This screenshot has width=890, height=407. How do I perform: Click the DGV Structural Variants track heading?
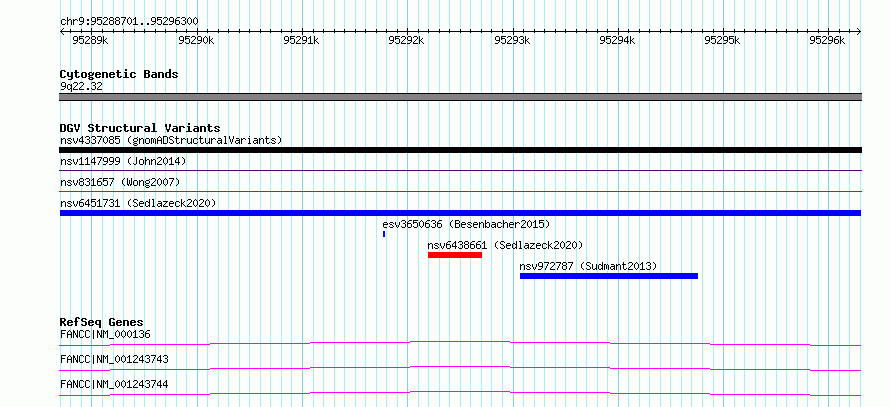tap(140, 128)
